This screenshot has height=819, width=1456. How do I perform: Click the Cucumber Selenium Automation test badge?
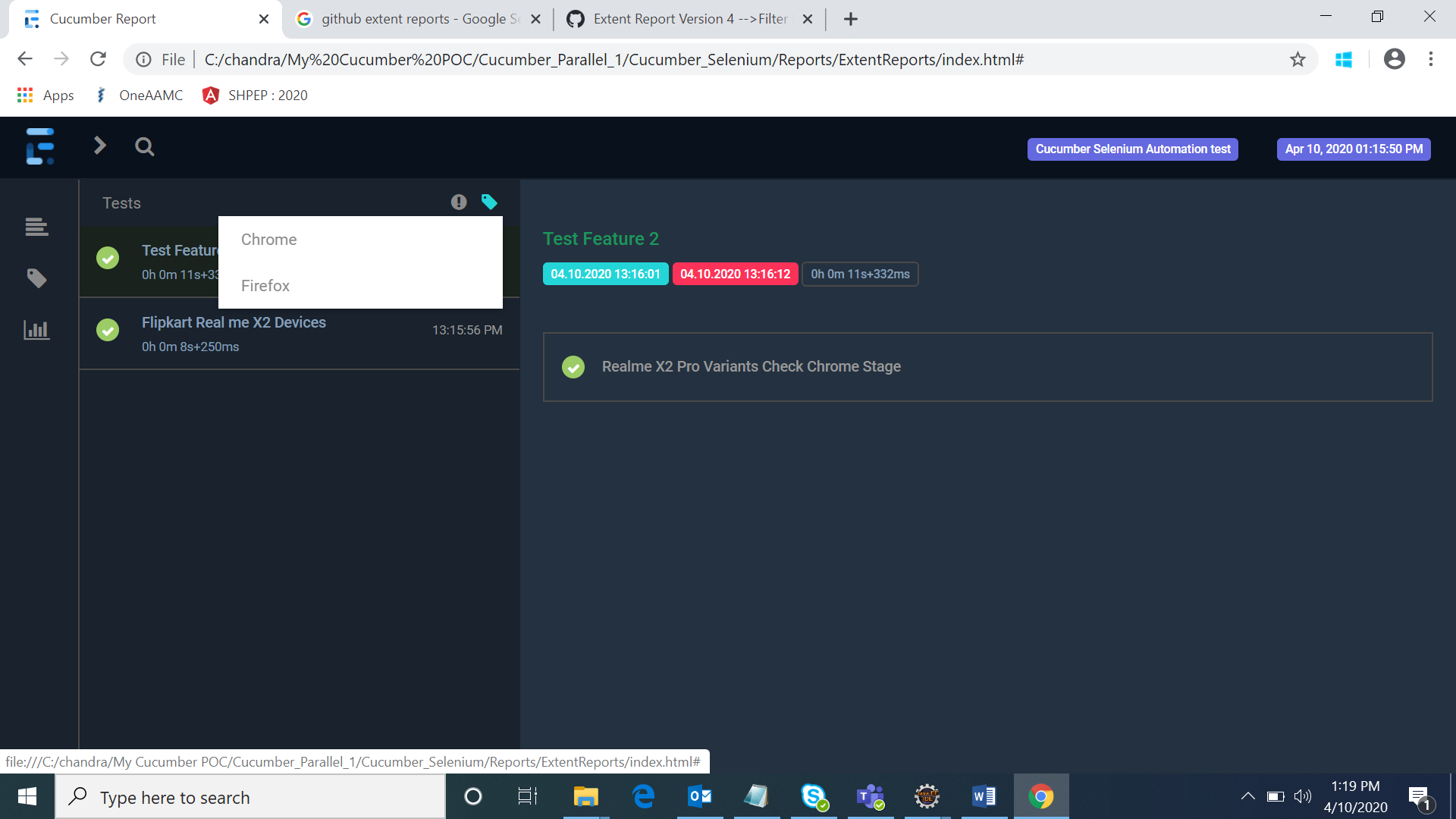[1132, 149]
